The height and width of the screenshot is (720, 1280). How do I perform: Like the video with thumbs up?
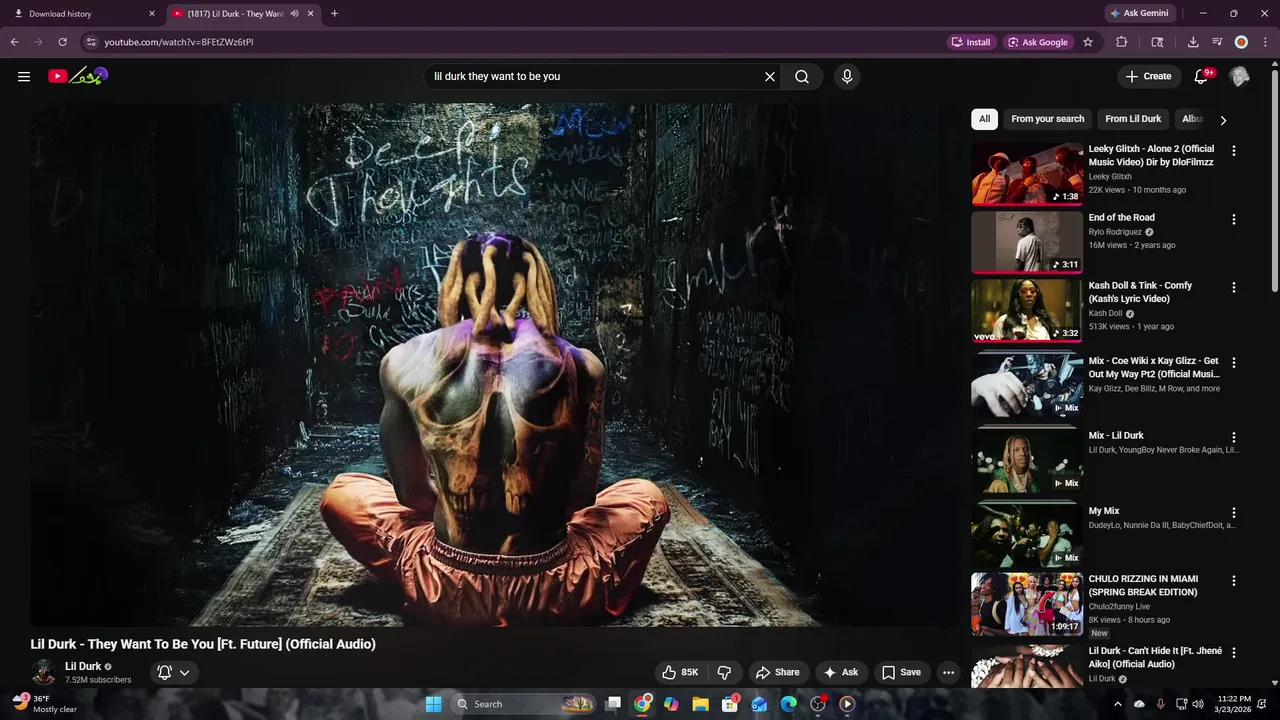pyautogui.click(x=680, y=672)
